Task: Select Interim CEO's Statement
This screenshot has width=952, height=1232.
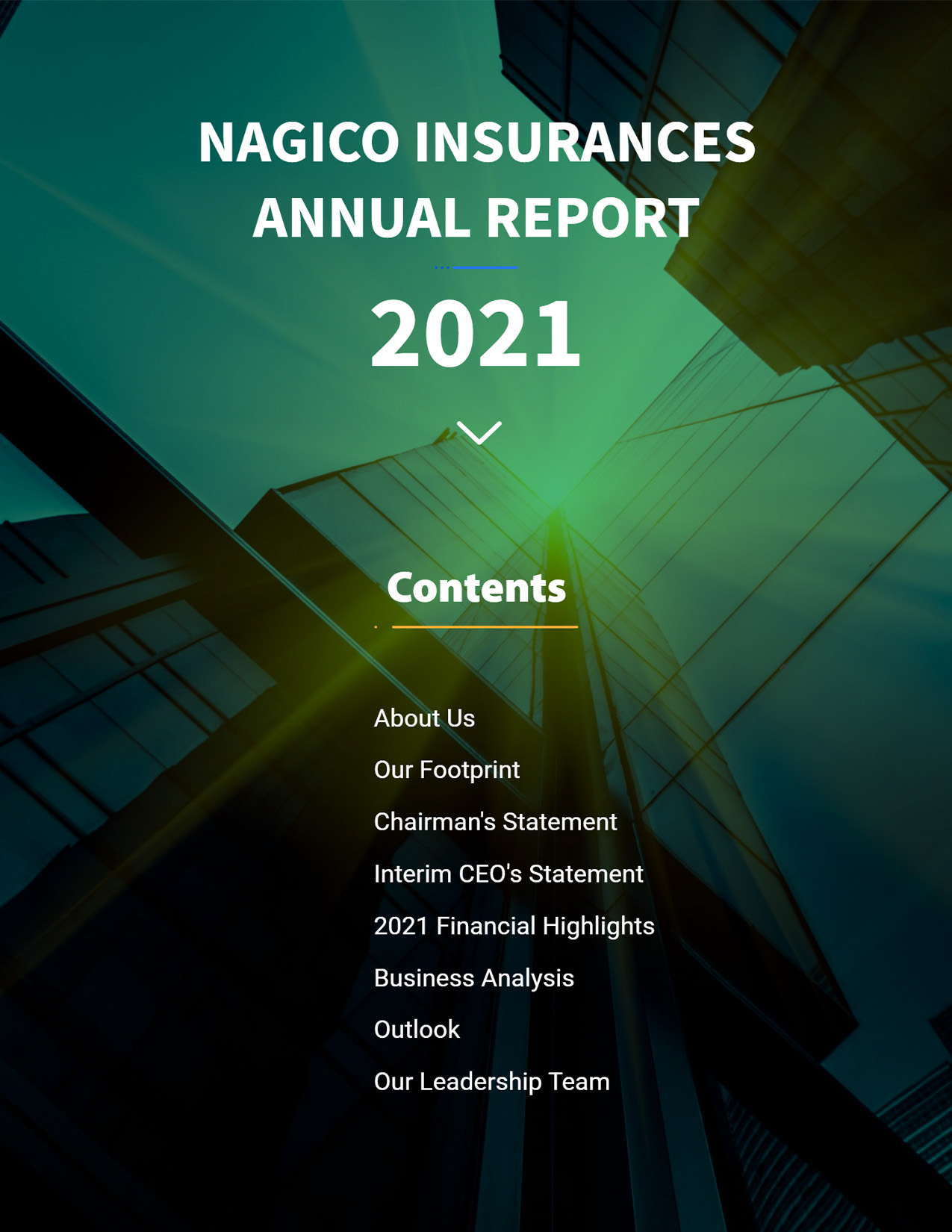Action: point(508,874)
